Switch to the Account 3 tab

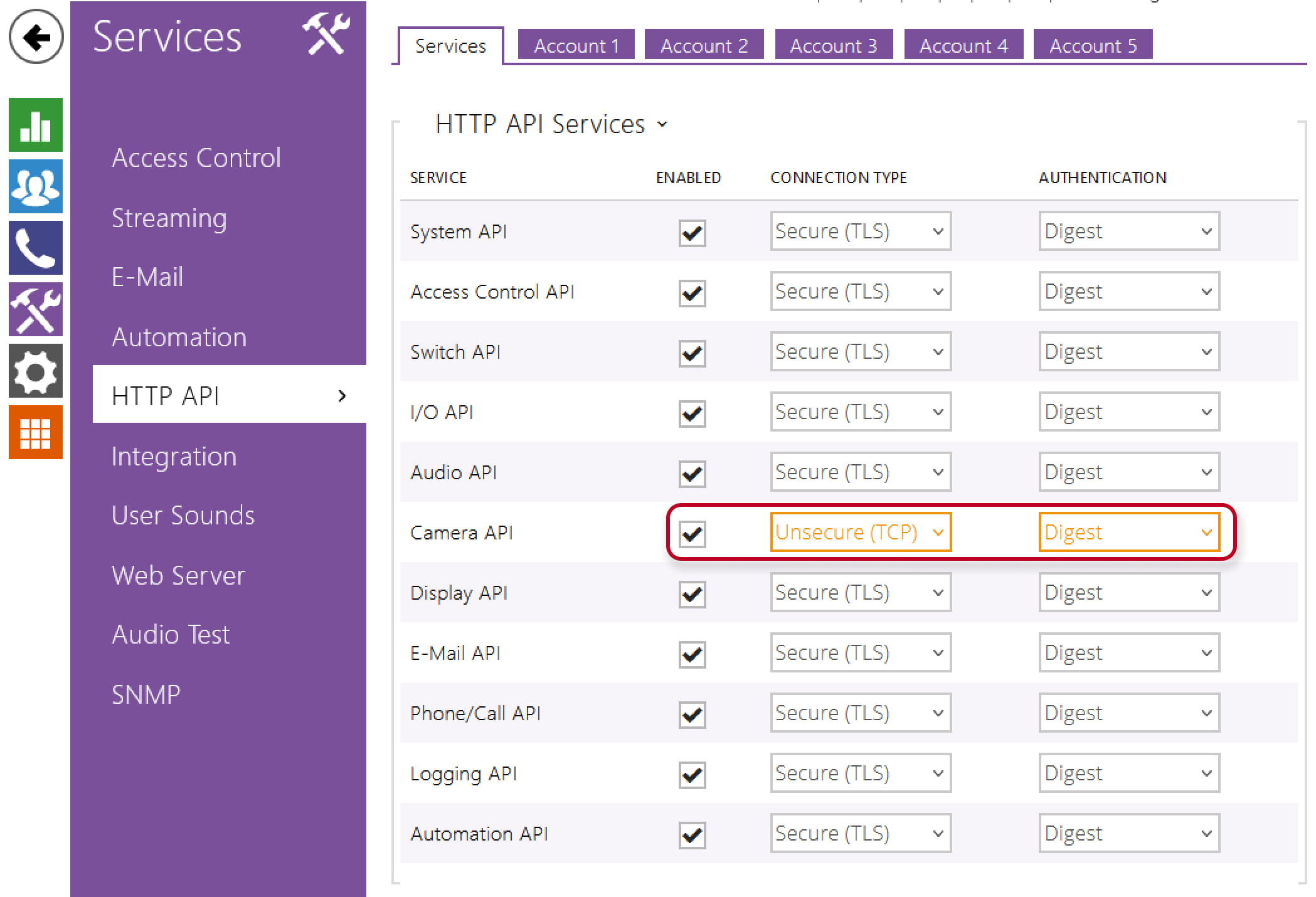tap(834, 45)
